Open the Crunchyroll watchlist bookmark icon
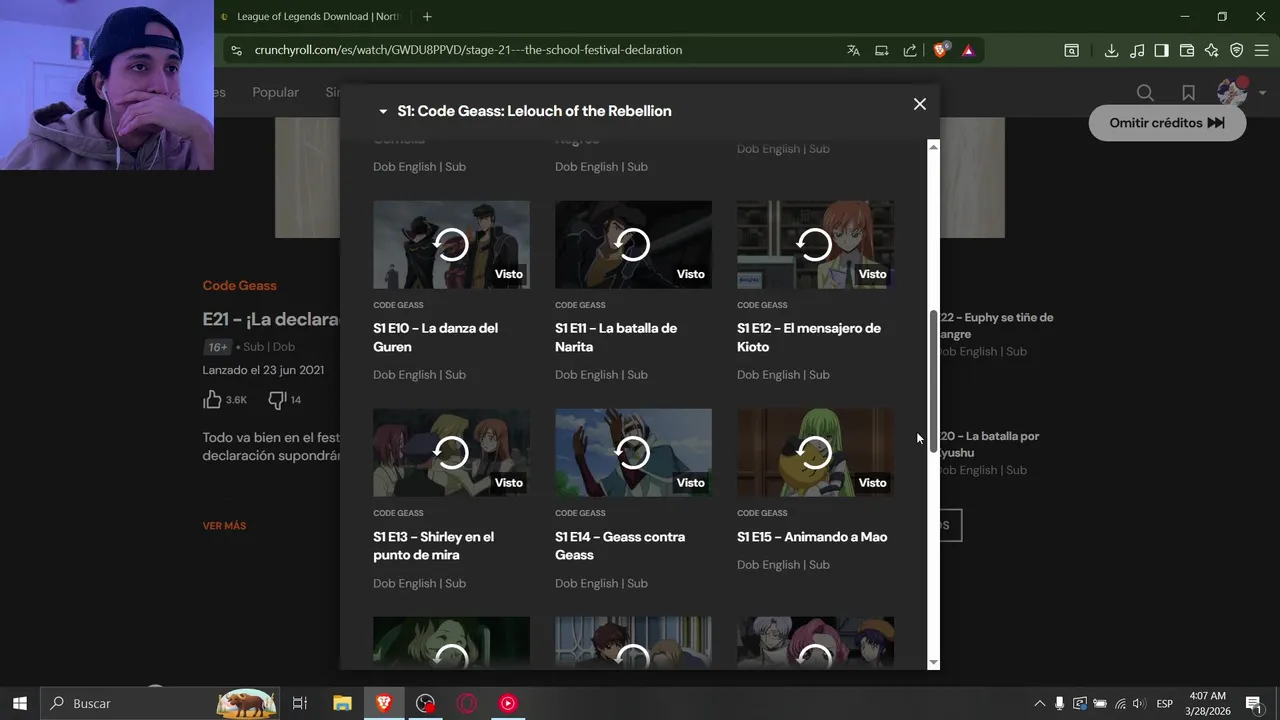The image size is (1280, 720). pos(1188,92)
